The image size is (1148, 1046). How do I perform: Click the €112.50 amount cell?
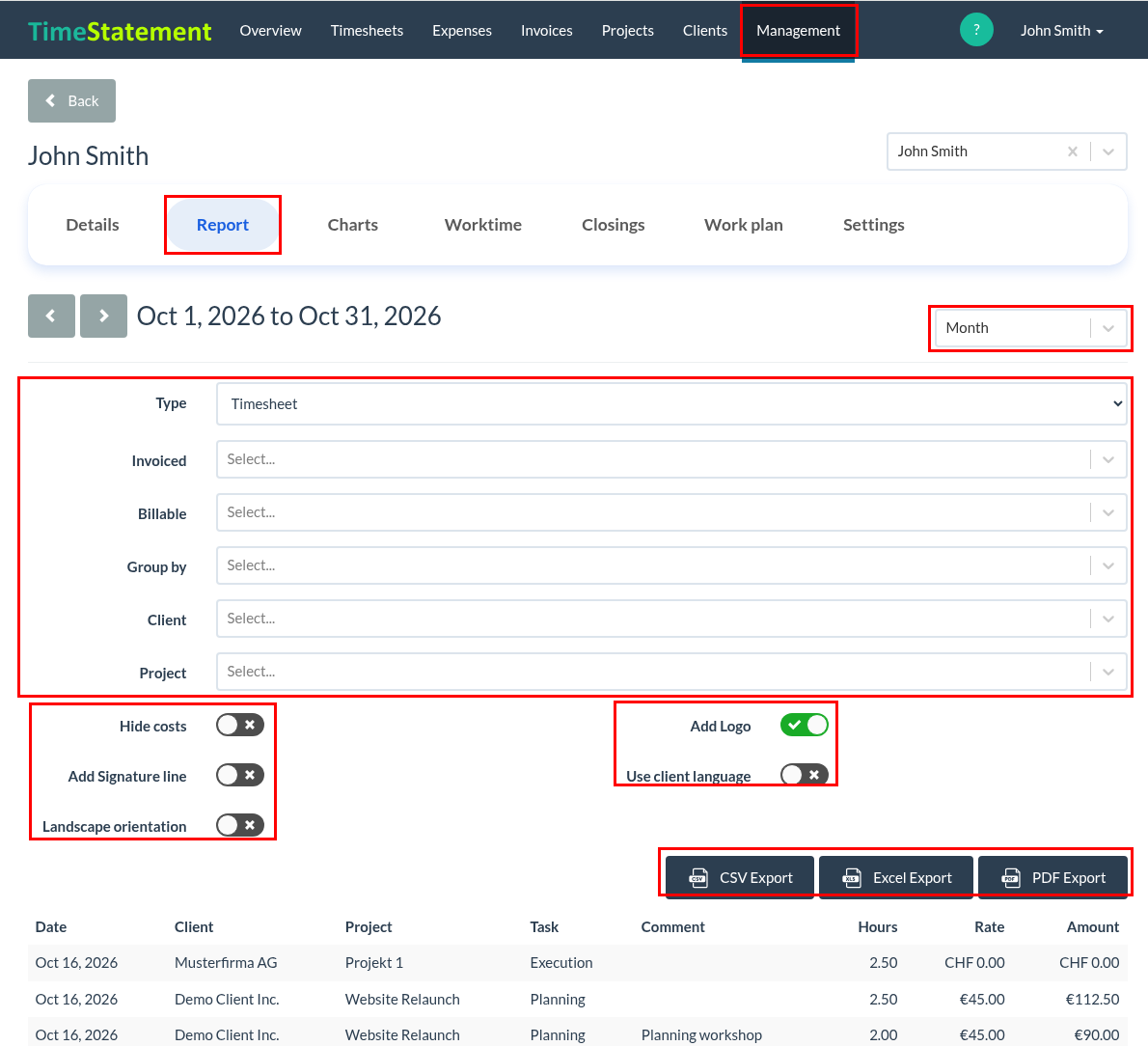[1092, 999]
